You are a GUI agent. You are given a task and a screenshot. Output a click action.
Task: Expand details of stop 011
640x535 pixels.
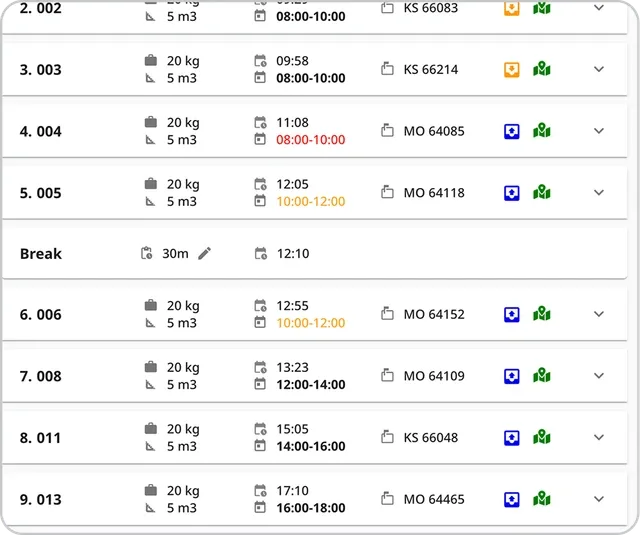click(x=599, y=437)
